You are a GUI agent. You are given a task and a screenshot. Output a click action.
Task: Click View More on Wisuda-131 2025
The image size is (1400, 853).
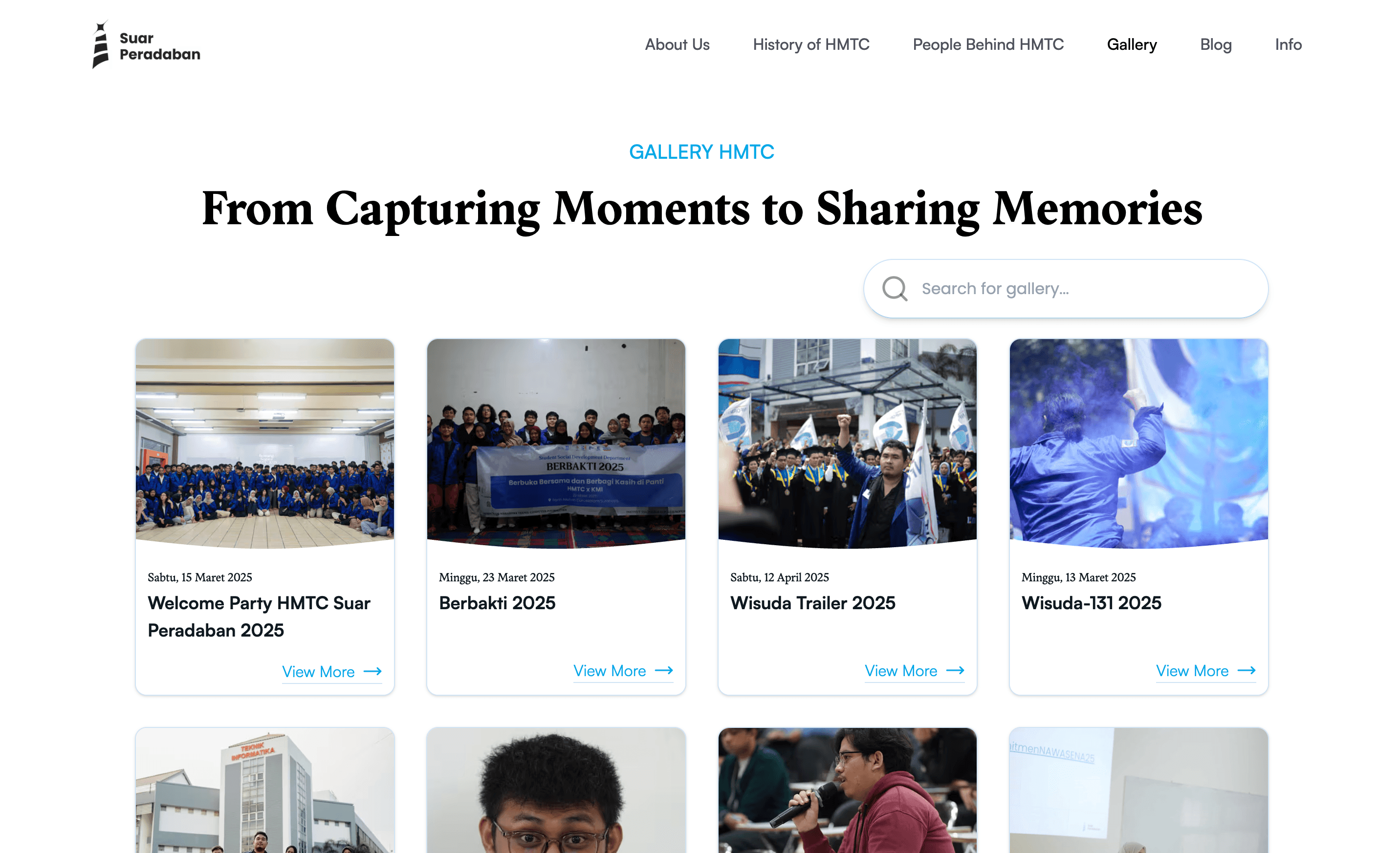pyautogui.click(x=1192, y=671)
